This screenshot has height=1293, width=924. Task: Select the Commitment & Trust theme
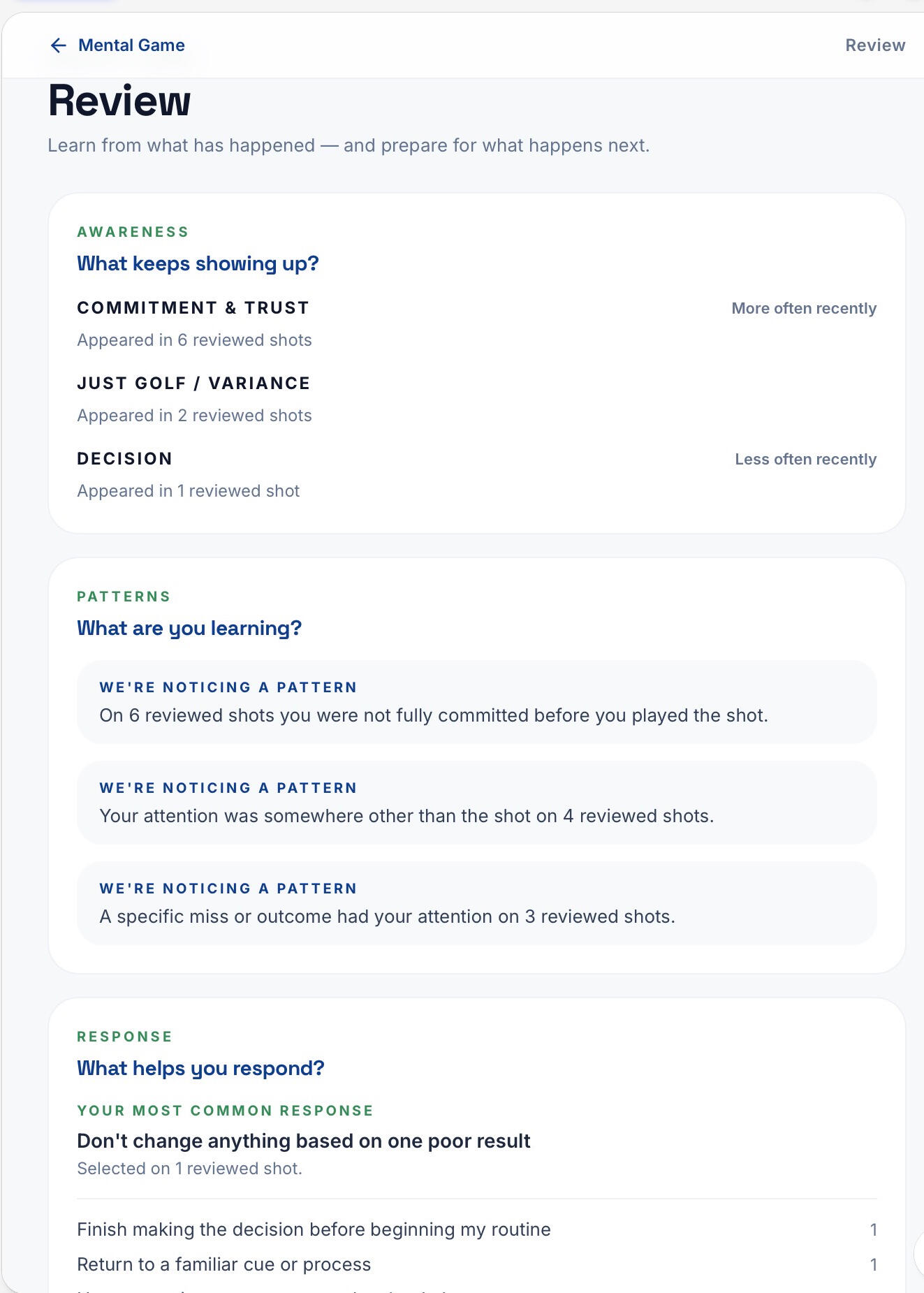(476, 324)
